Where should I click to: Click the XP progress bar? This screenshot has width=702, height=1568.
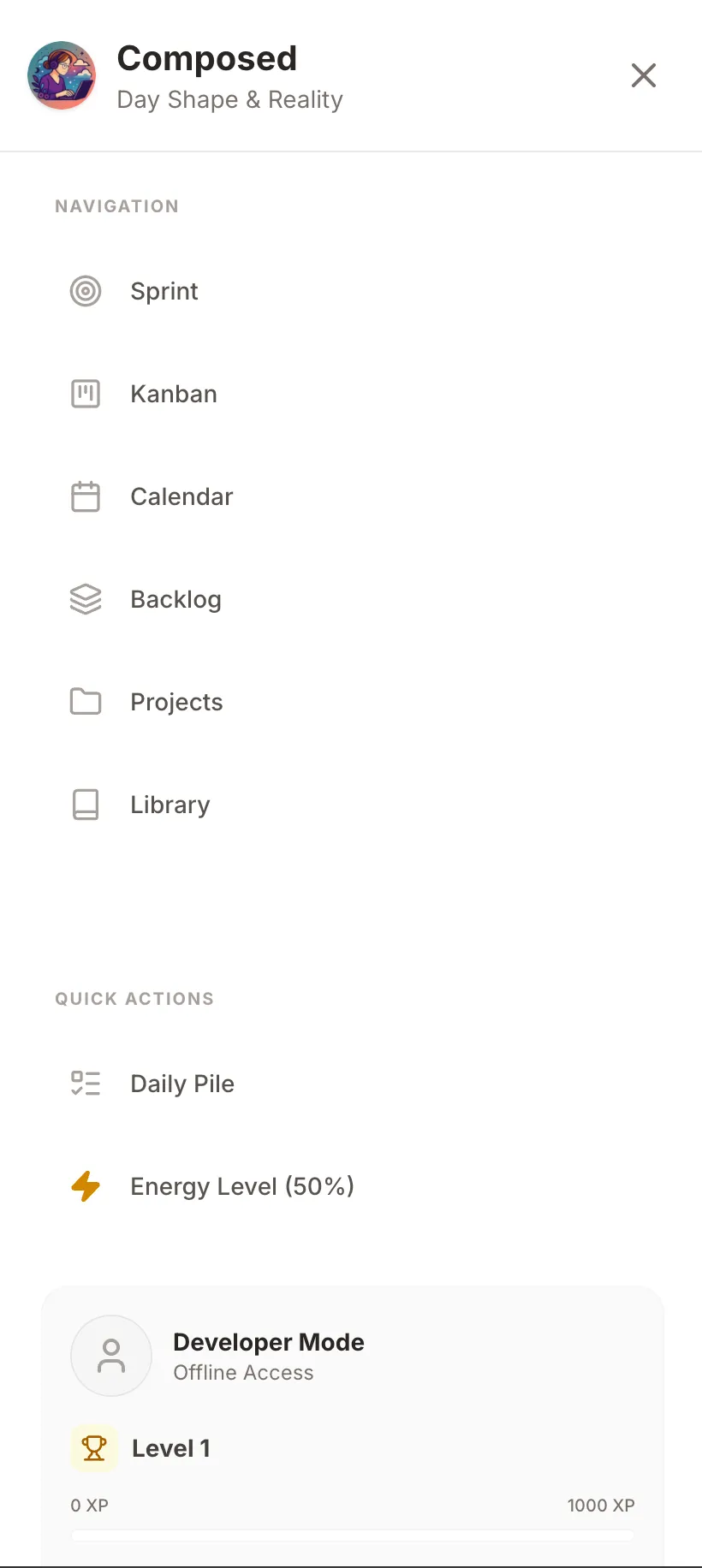(x=353, y=1535)
